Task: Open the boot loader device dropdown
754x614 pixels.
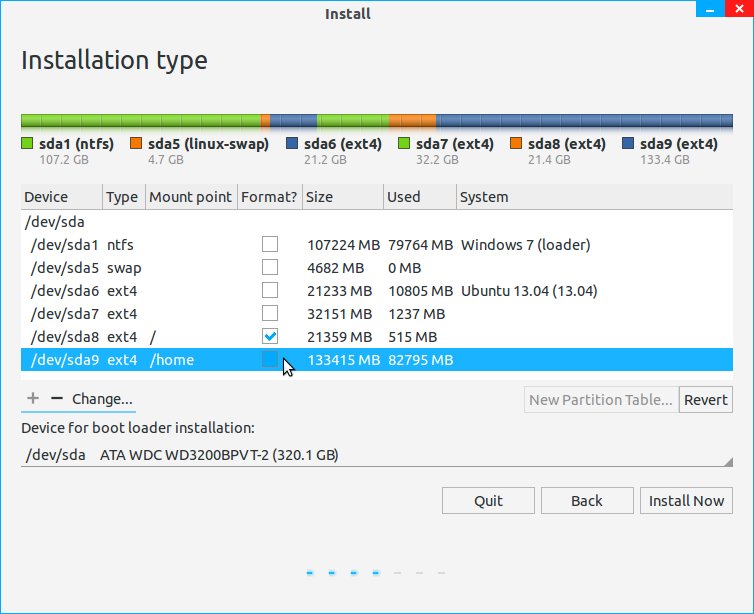Action: click(377, 455)
